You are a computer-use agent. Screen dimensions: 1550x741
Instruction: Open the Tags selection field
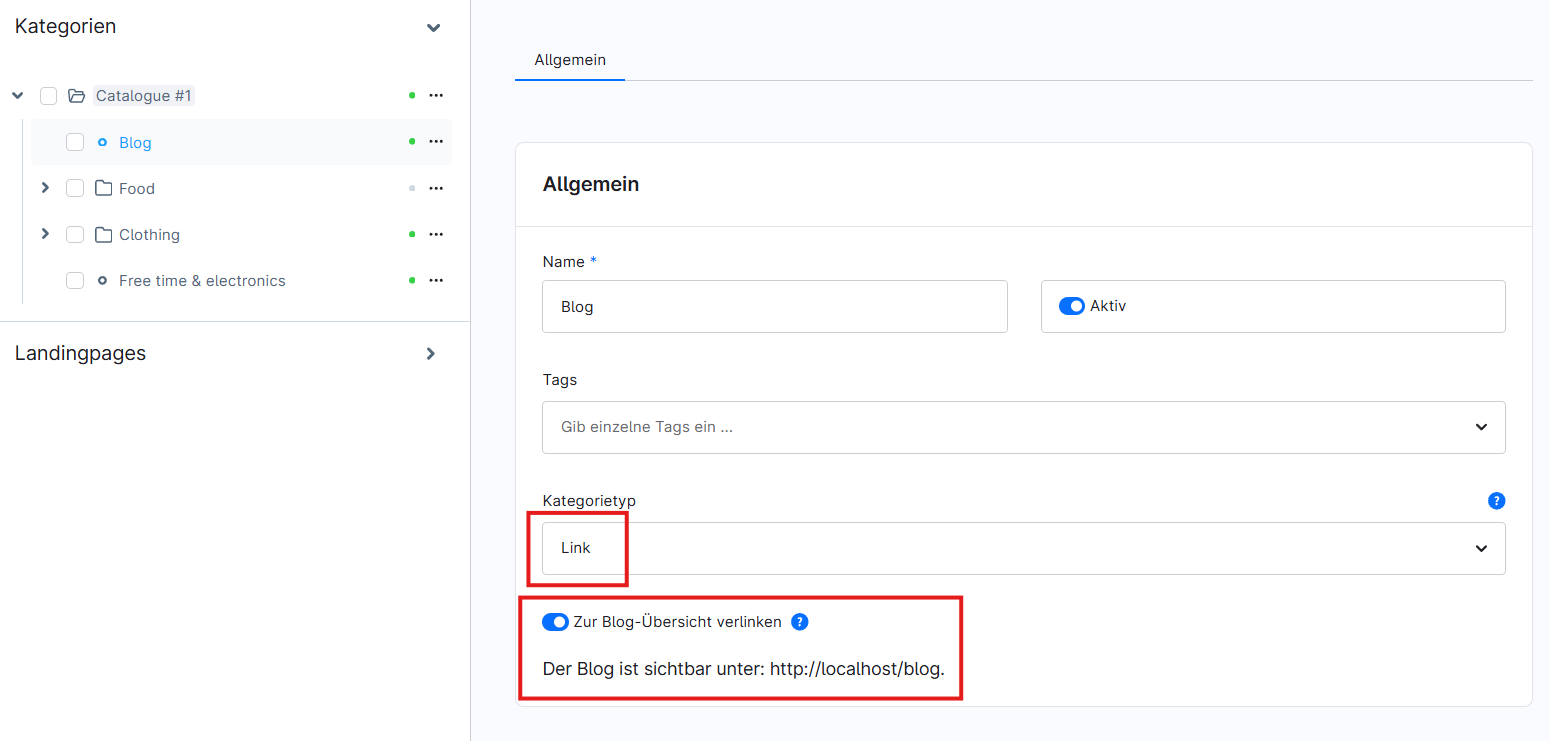[1023, 427]
